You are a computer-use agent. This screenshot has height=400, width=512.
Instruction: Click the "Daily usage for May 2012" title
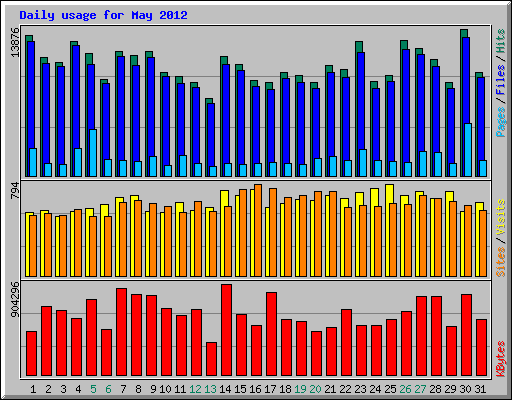(x=103, y=15)
